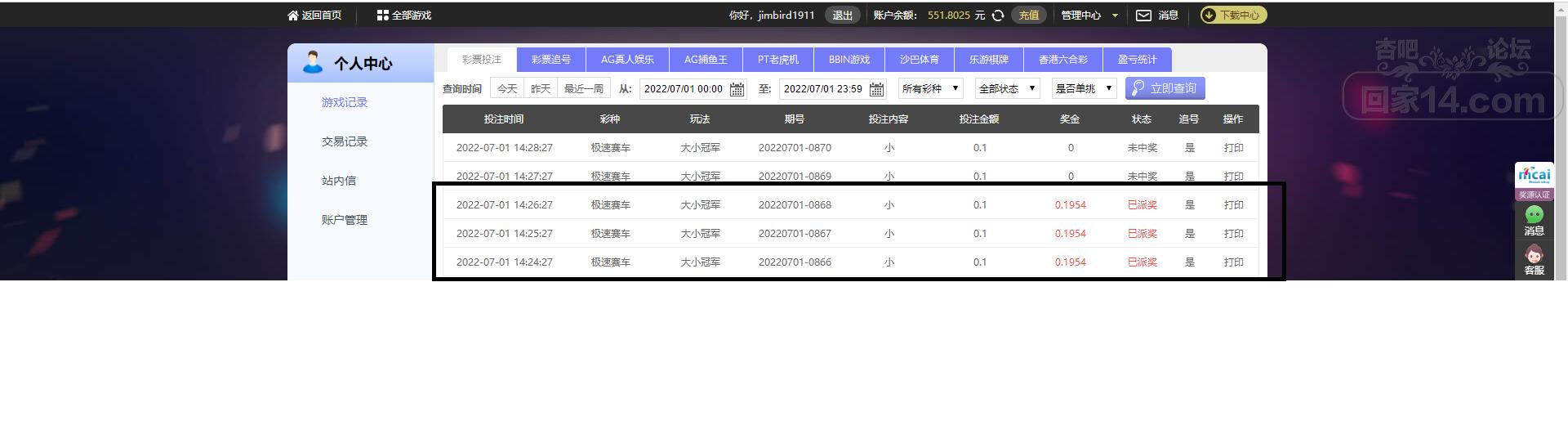The height and width of the screenshot is (448, 1568).
Task: Open the envelope 消息 icon in the top bar
Action: [x=1143, y=16]
